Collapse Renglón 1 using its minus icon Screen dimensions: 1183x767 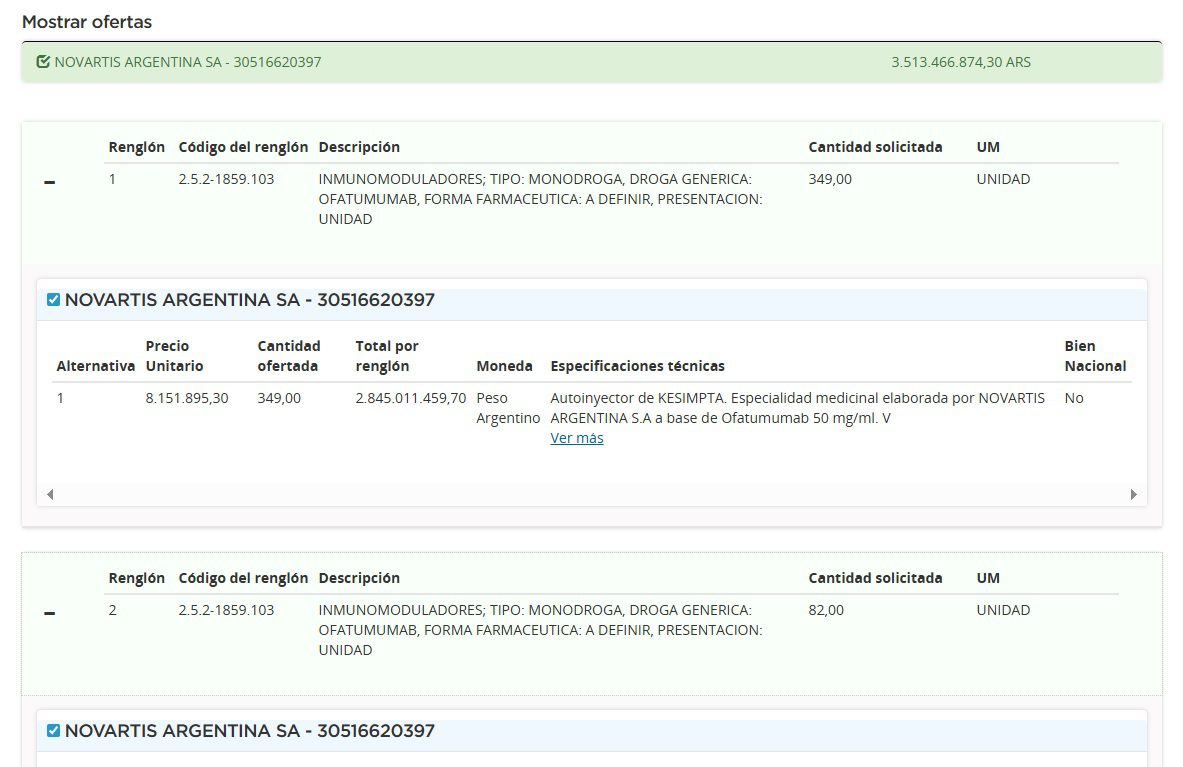point(50,182)
